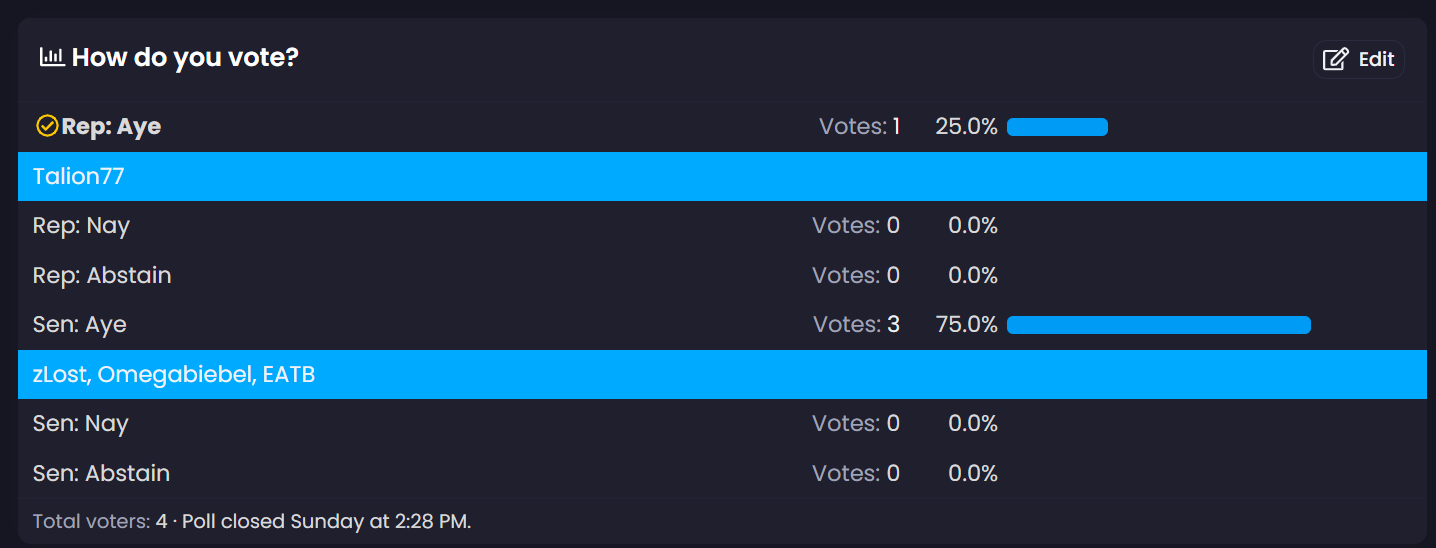Select the Sen: Aye option
The height and width of the screenshot is (548, 1436).
click(x=80, y=325)
